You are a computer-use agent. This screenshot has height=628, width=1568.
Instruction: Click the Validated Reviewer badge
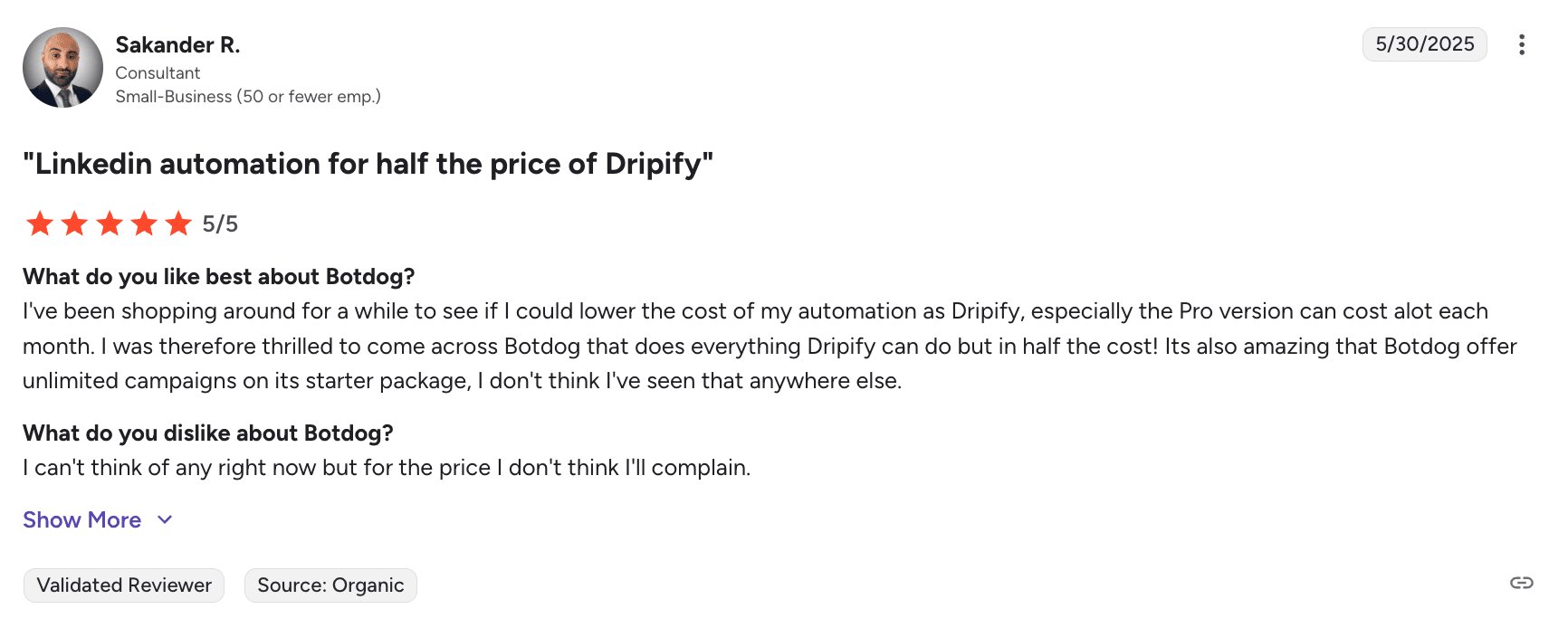(x=124, y=585)
